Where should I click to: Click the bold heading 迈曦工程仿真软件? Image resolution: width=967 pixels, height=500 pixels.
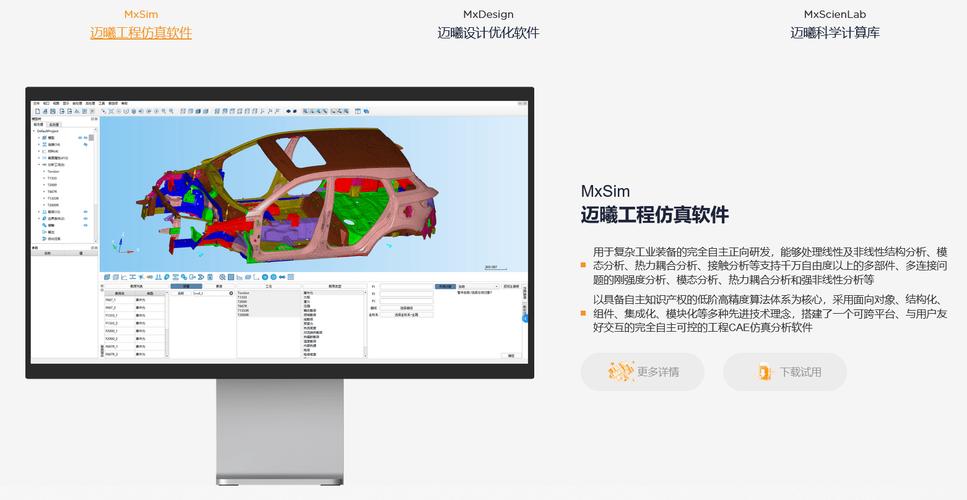point(654,215)
